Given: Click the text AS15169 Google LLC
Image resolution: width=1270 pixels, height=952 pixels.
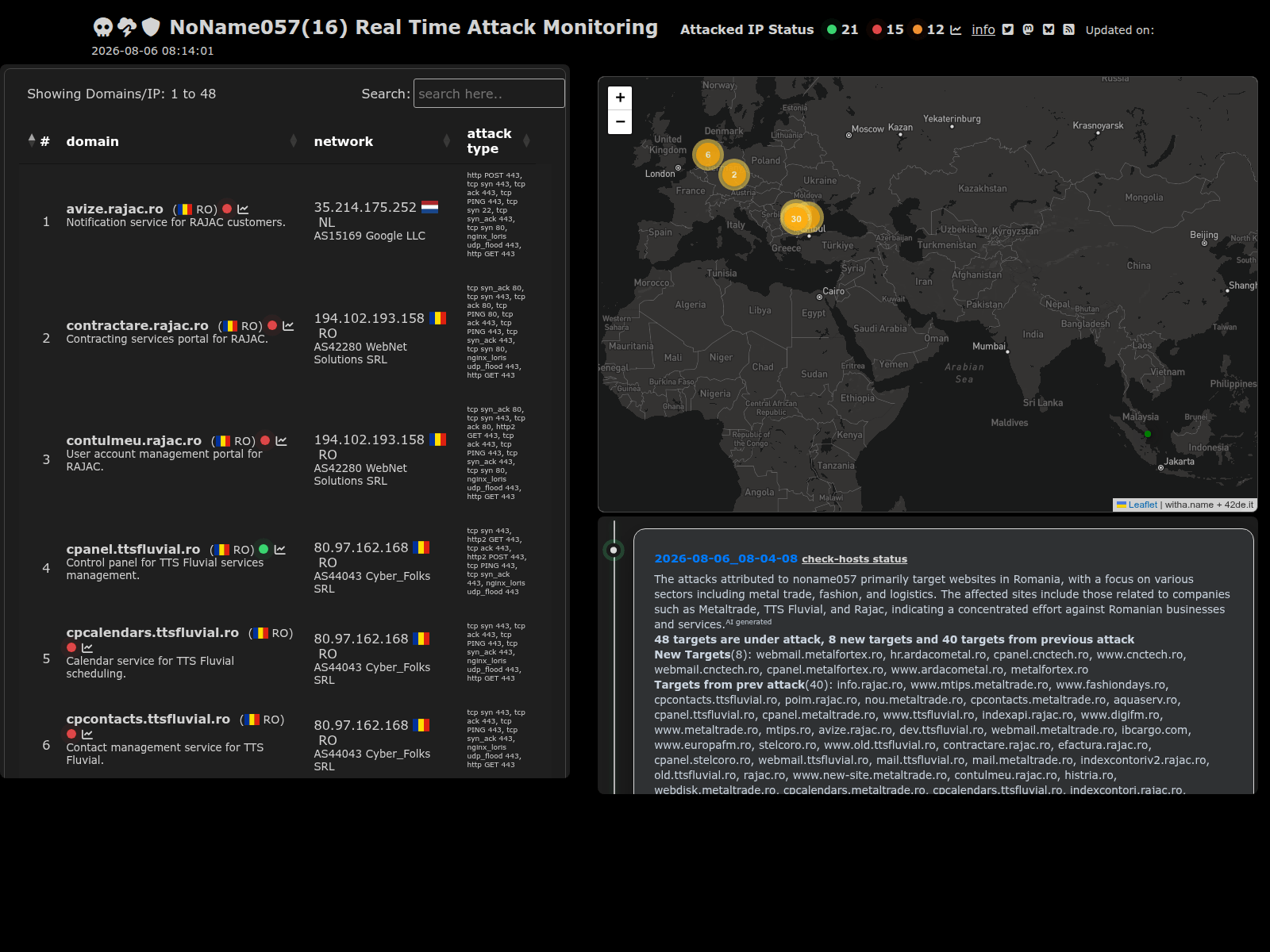Looking at the screenshot, I should 370,236.
